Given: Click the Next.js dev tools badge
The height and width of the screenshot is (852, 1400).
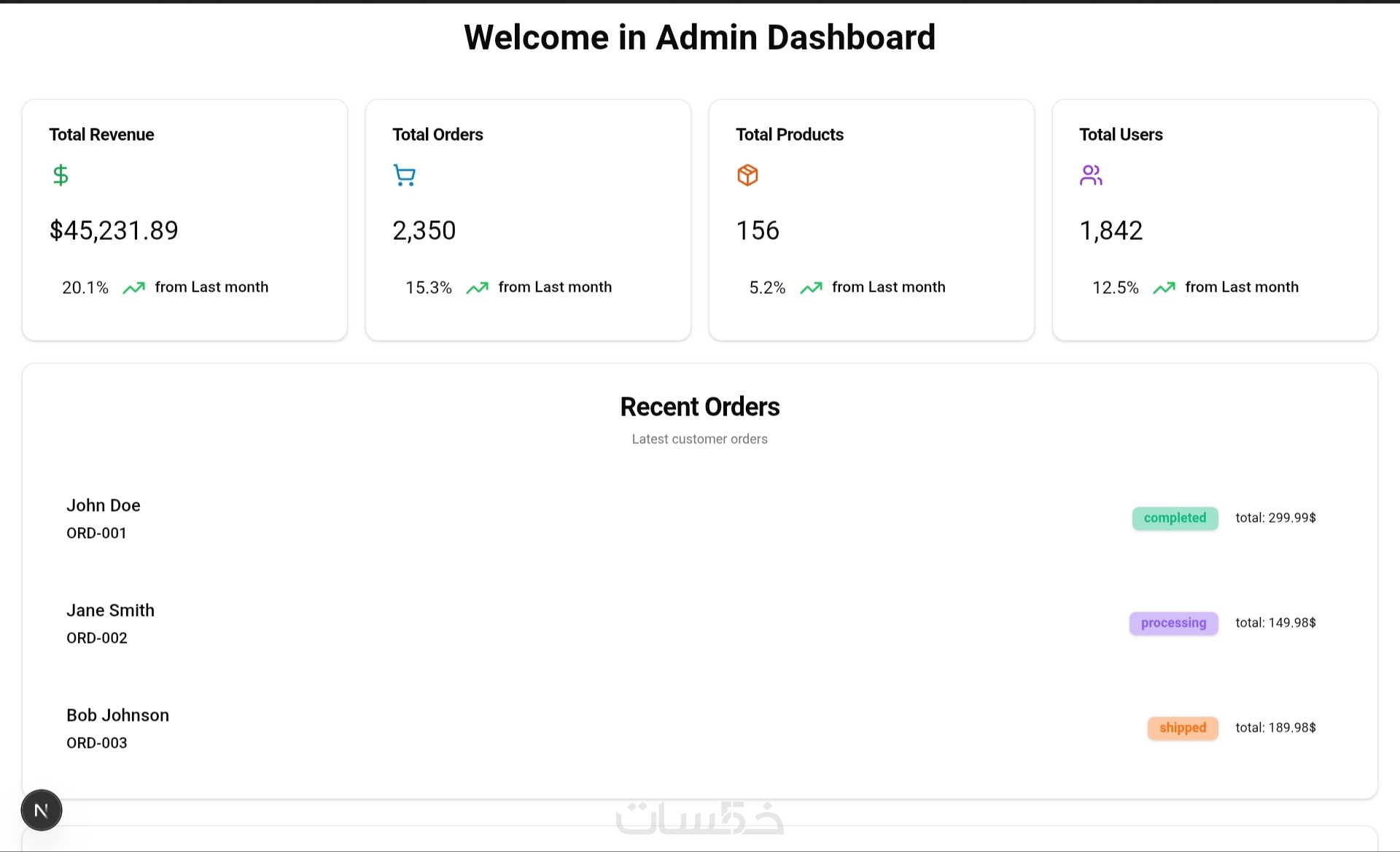Looking at the screenshot, I should pos(42,810).
